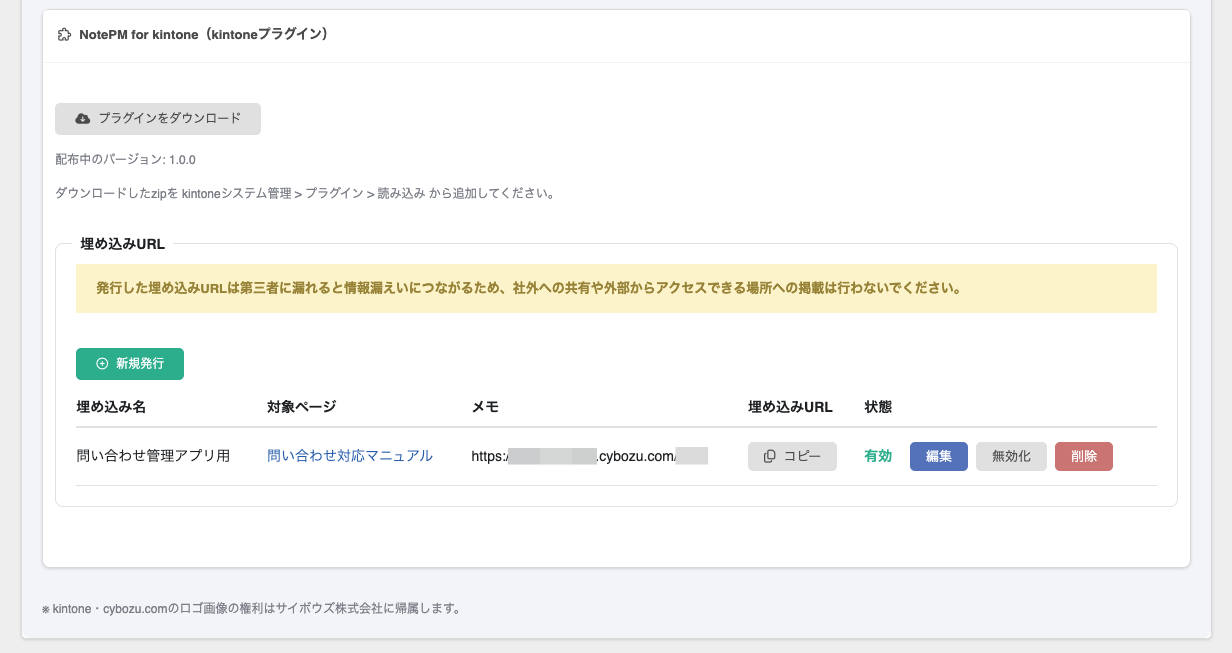This screenshot has width=1232, height=653.
Task: Click the cloud download icon
Action: click(83, 118)
